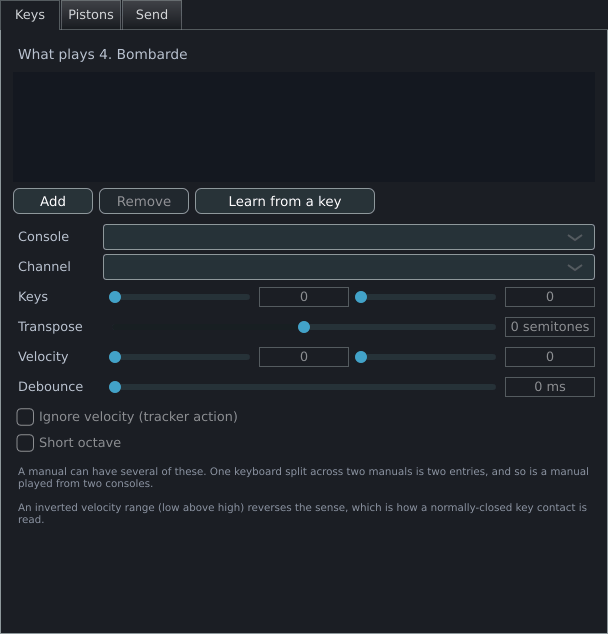Click the empty key mappings list

(x=304, y=127)
